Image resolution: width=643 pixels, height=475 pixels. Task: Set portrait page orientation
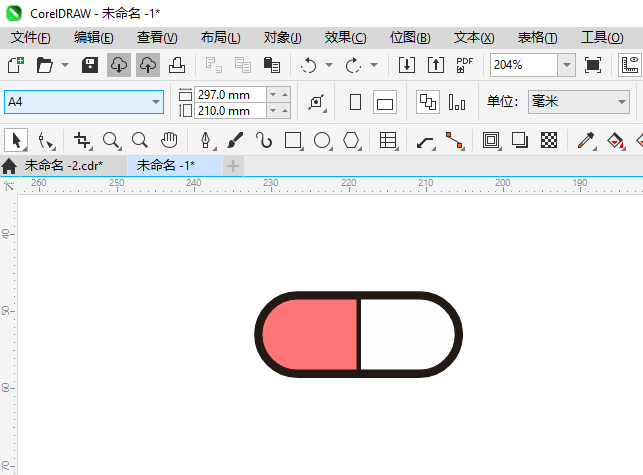[356, 102]
